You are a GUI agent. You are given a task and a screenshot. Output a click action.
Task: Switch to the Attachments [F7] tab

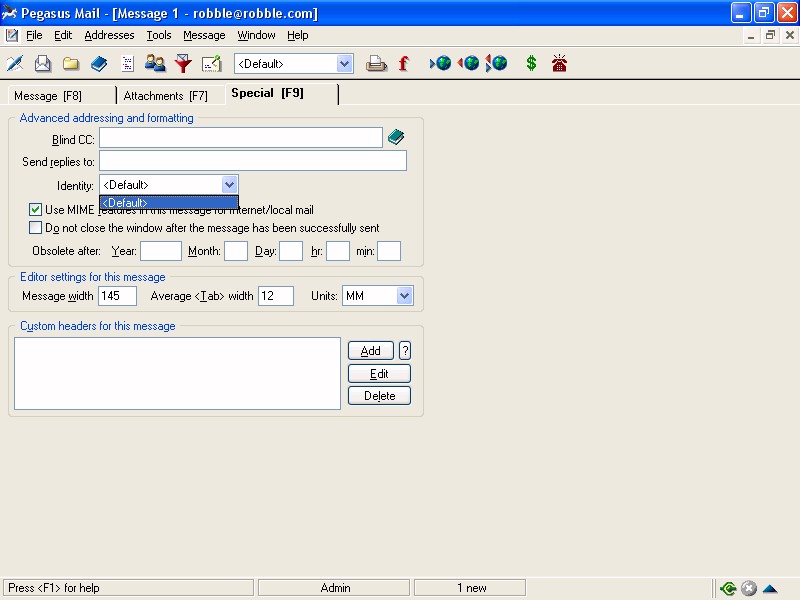click(171, 96)
